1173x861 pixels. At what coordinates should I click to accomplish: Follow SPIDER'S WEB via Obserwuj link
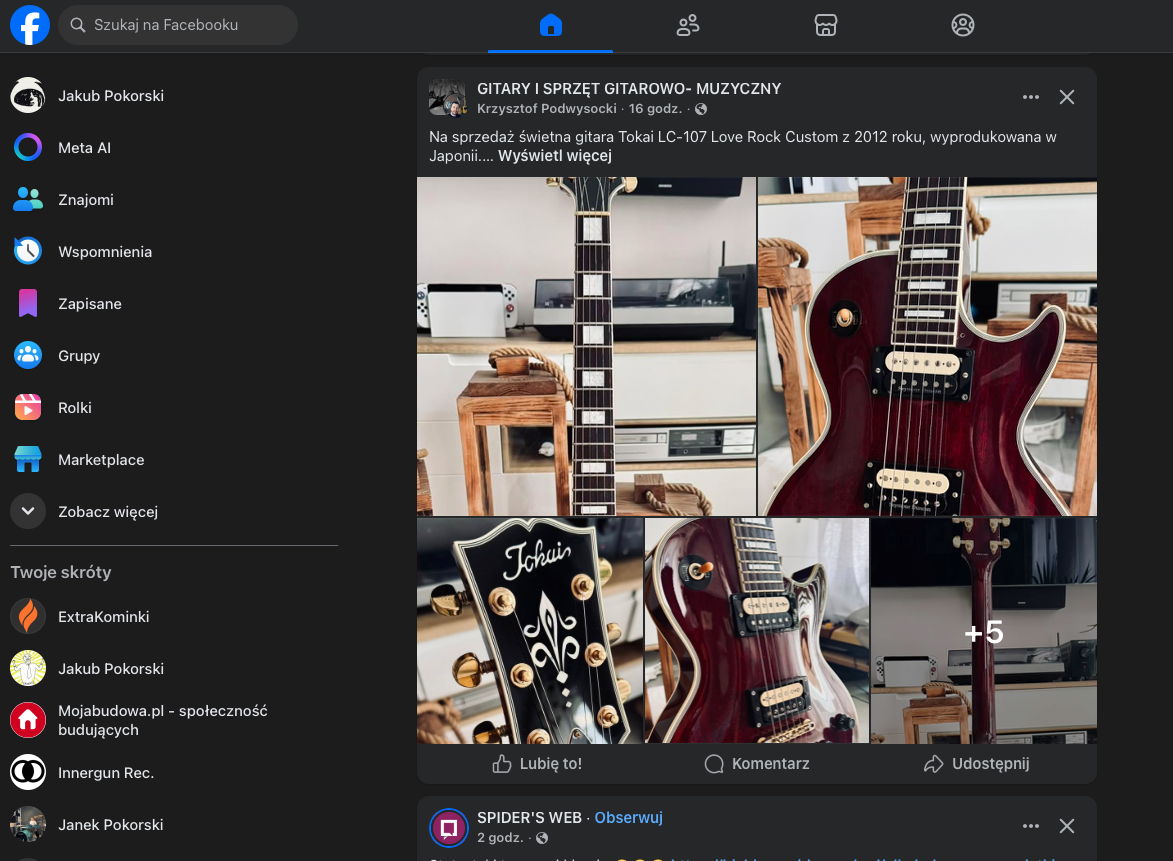pos(628,818)
